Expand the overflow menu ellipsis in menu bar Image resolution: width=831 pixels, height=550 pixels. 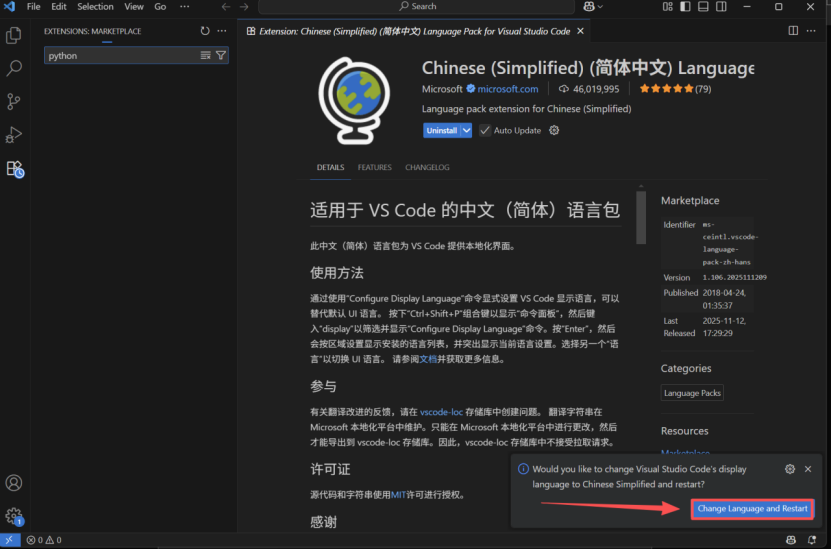[184, 6]
